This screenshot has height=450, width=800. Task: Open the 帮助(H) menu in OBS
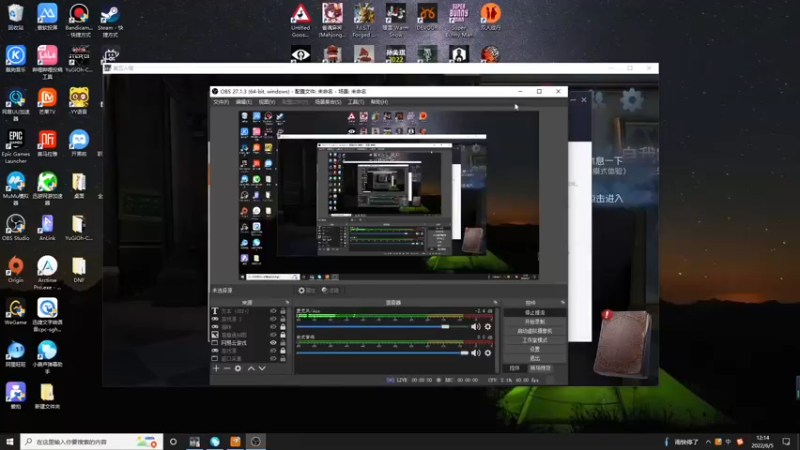[379, 102]
